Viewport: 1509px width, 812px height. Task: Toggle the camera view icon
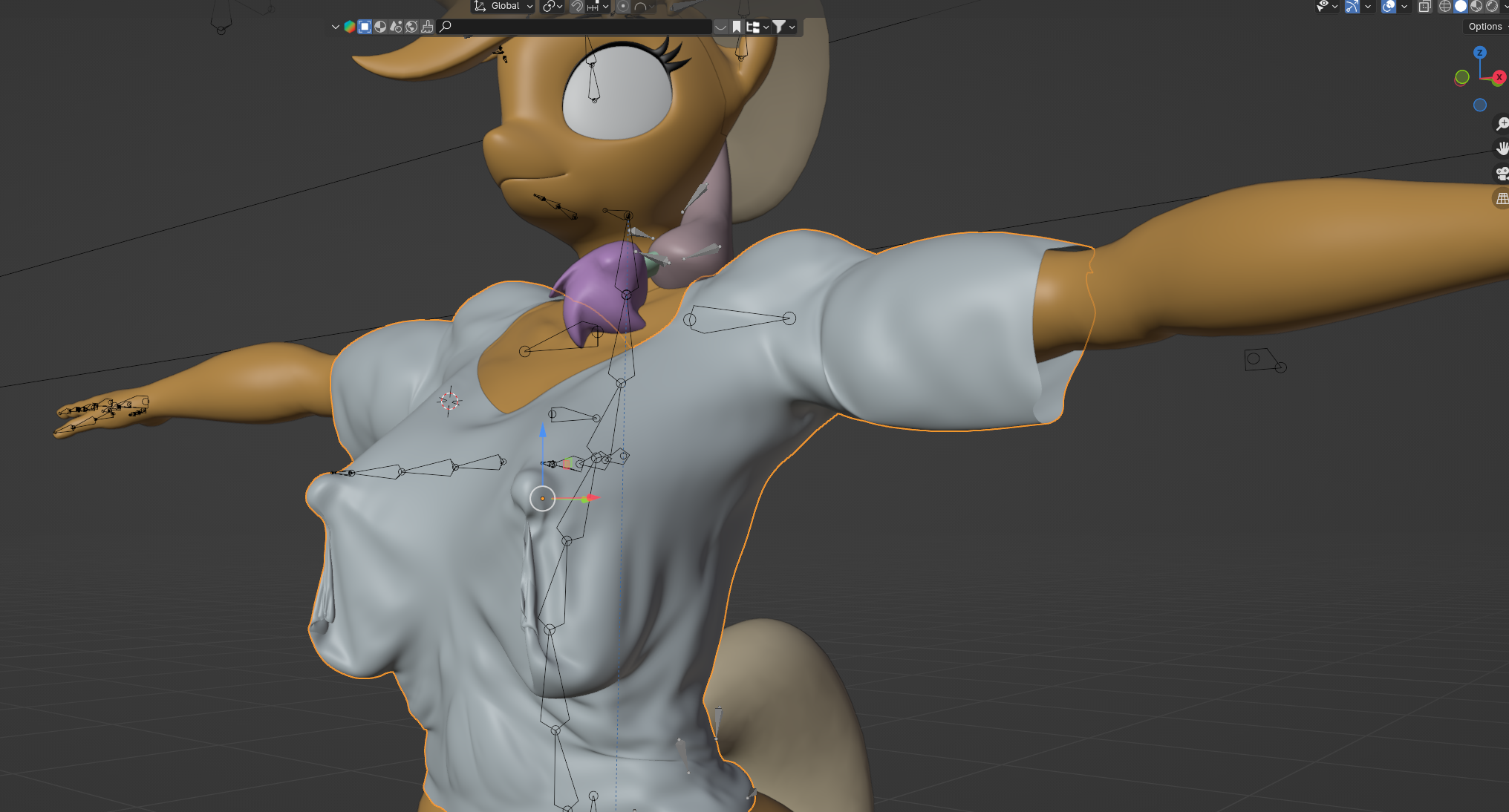[x=1502, y=174]
